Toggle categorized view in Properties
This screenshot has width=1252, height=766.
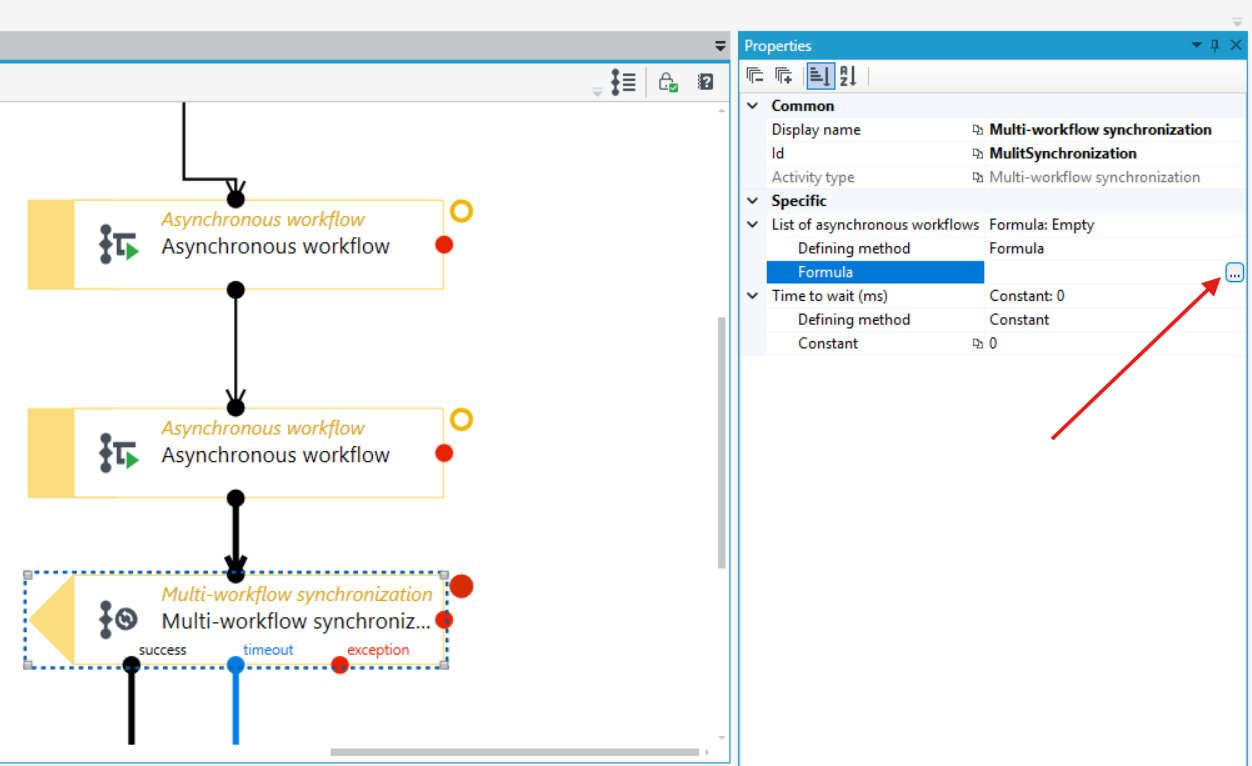[x=820, y=75]
